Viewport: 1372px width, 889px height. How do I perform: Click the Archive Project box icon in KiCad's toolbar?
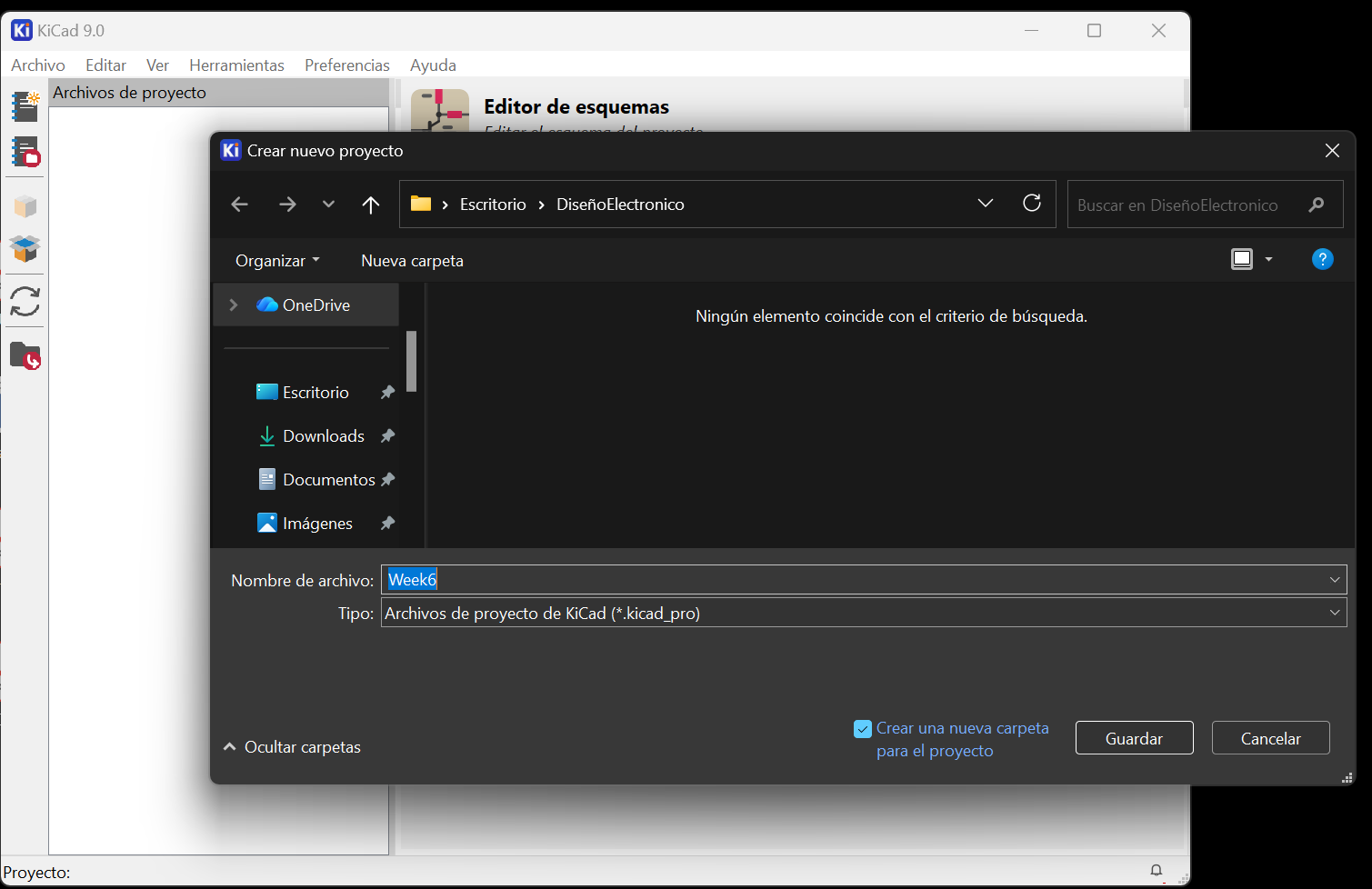coord(25,206)
